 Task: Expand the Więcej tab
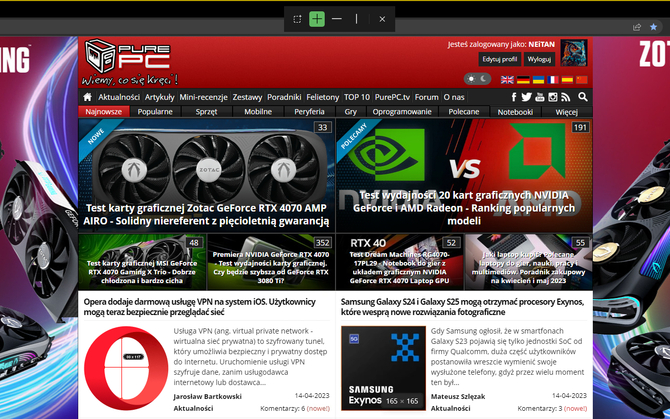click(567, 111)
